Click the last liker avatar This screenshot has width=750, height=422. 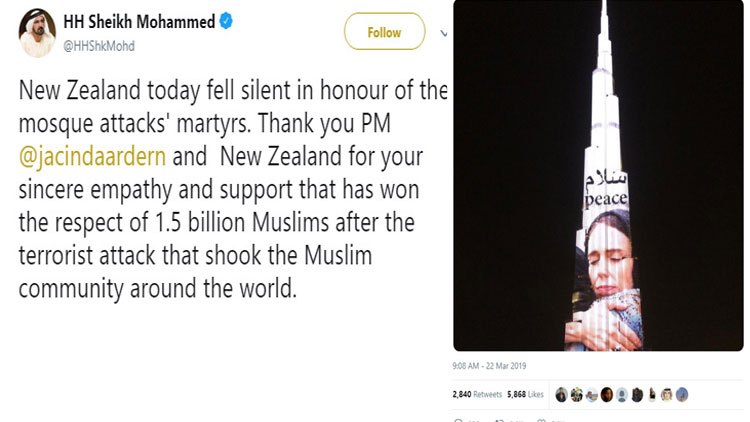681,395
